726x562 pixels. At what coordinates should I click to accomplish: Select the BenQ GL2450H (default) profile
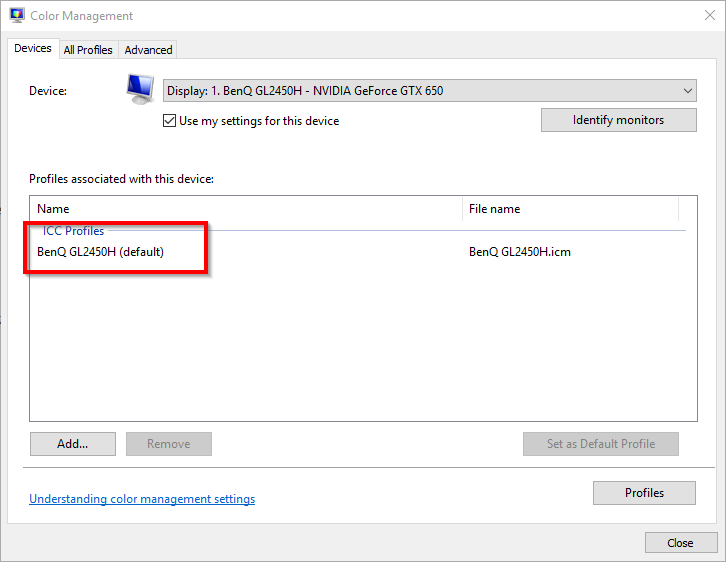[100, 252]
